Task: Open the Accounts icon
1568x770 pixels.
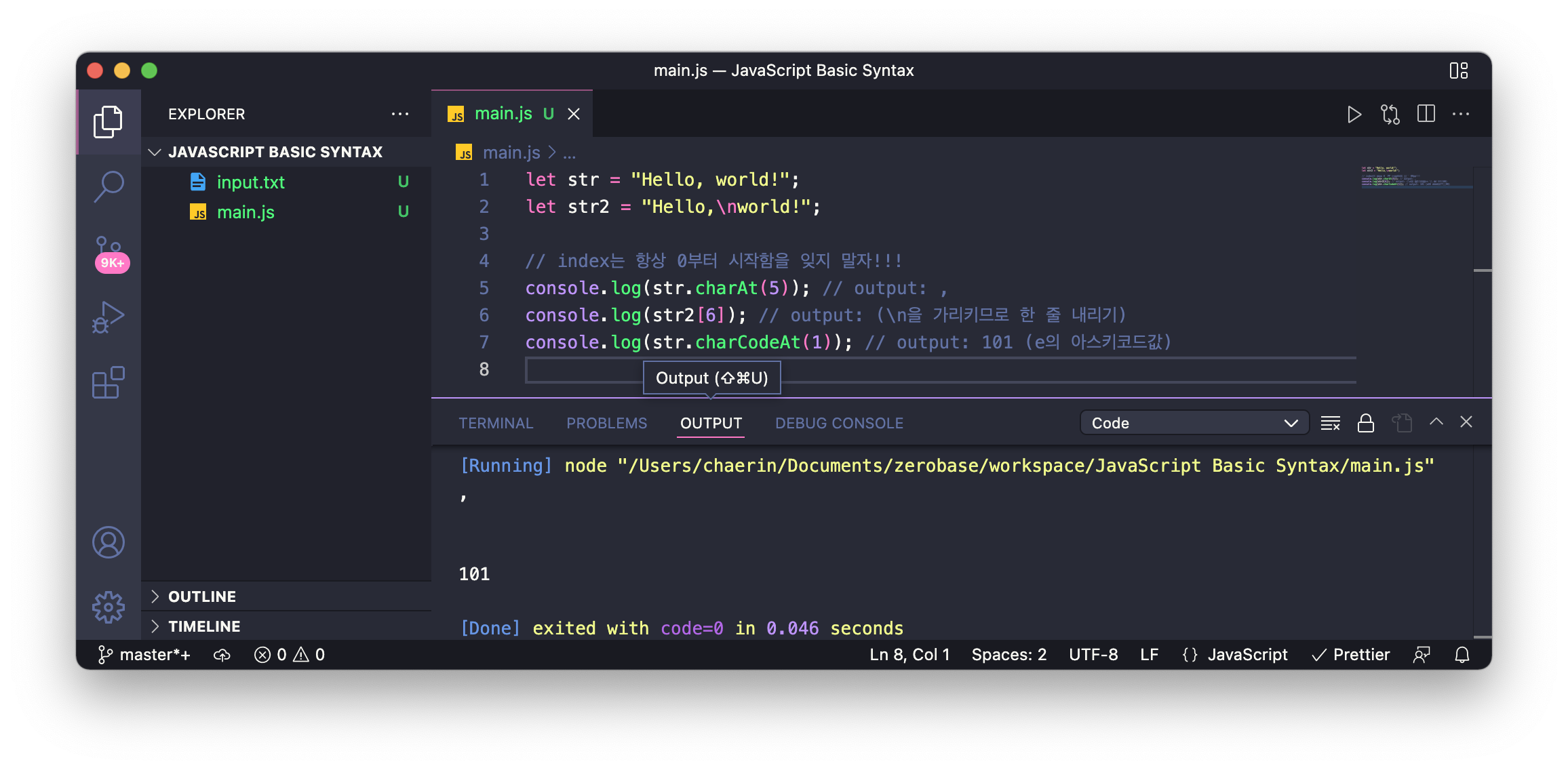Action: (x=109, y=542)
